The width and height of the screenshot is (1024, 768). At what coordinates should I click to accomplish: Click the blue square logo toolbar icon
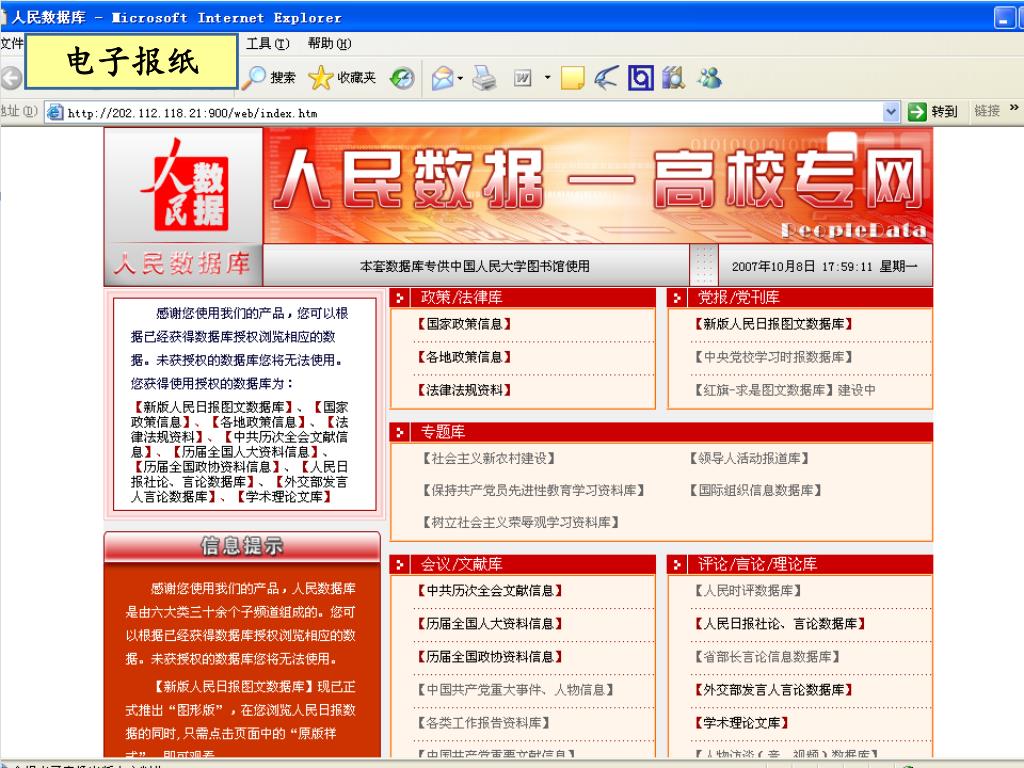click(x=641, y=78)
